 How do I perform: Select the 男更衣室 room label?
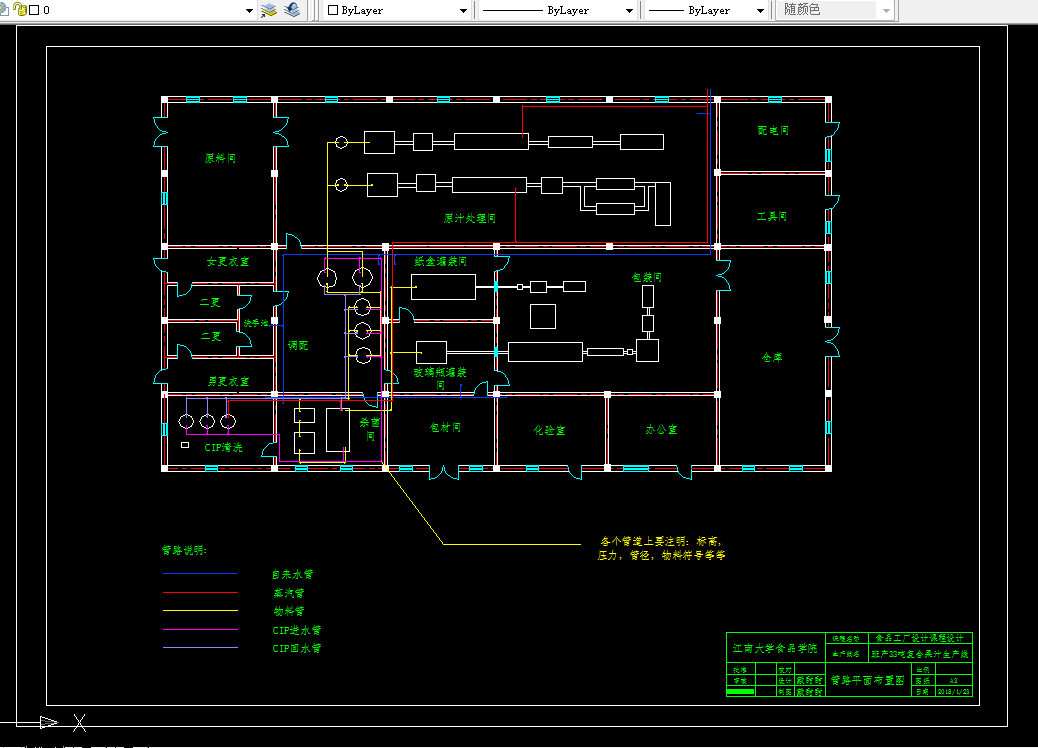pos(228,381)
